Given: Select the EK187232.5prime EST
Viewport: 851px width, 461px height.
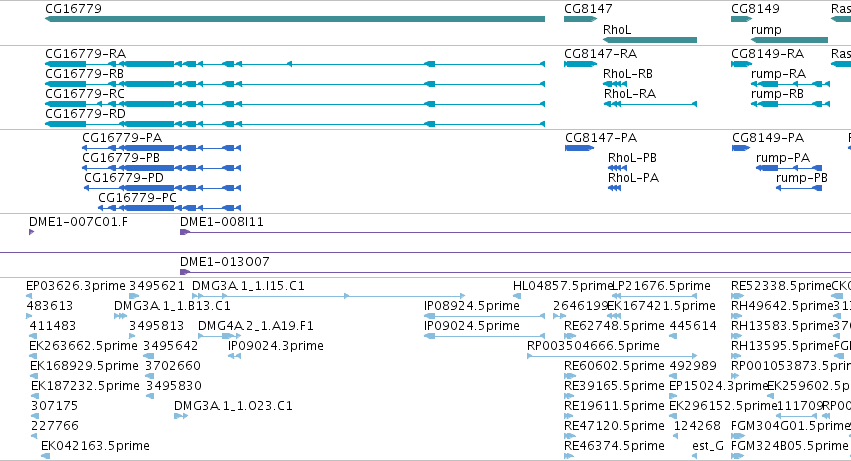Looking at the screenshot, I should click(35, 396).
